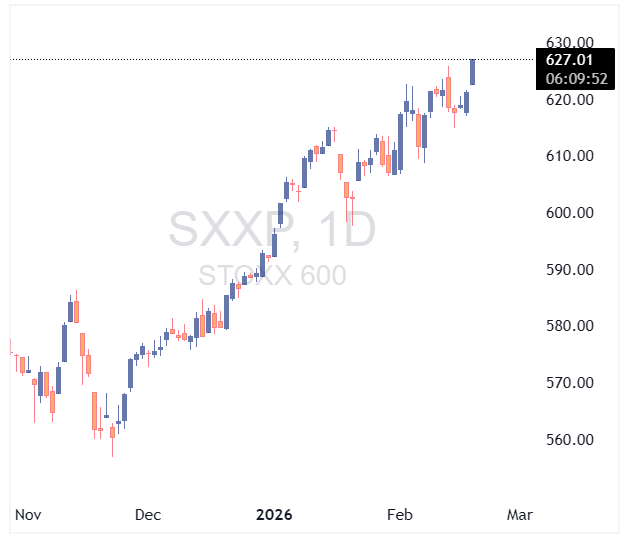The height and width of the screenshot is (545, 629).
Task: Click the 620.00 price axis label
Action: click(x=570, y=100)
